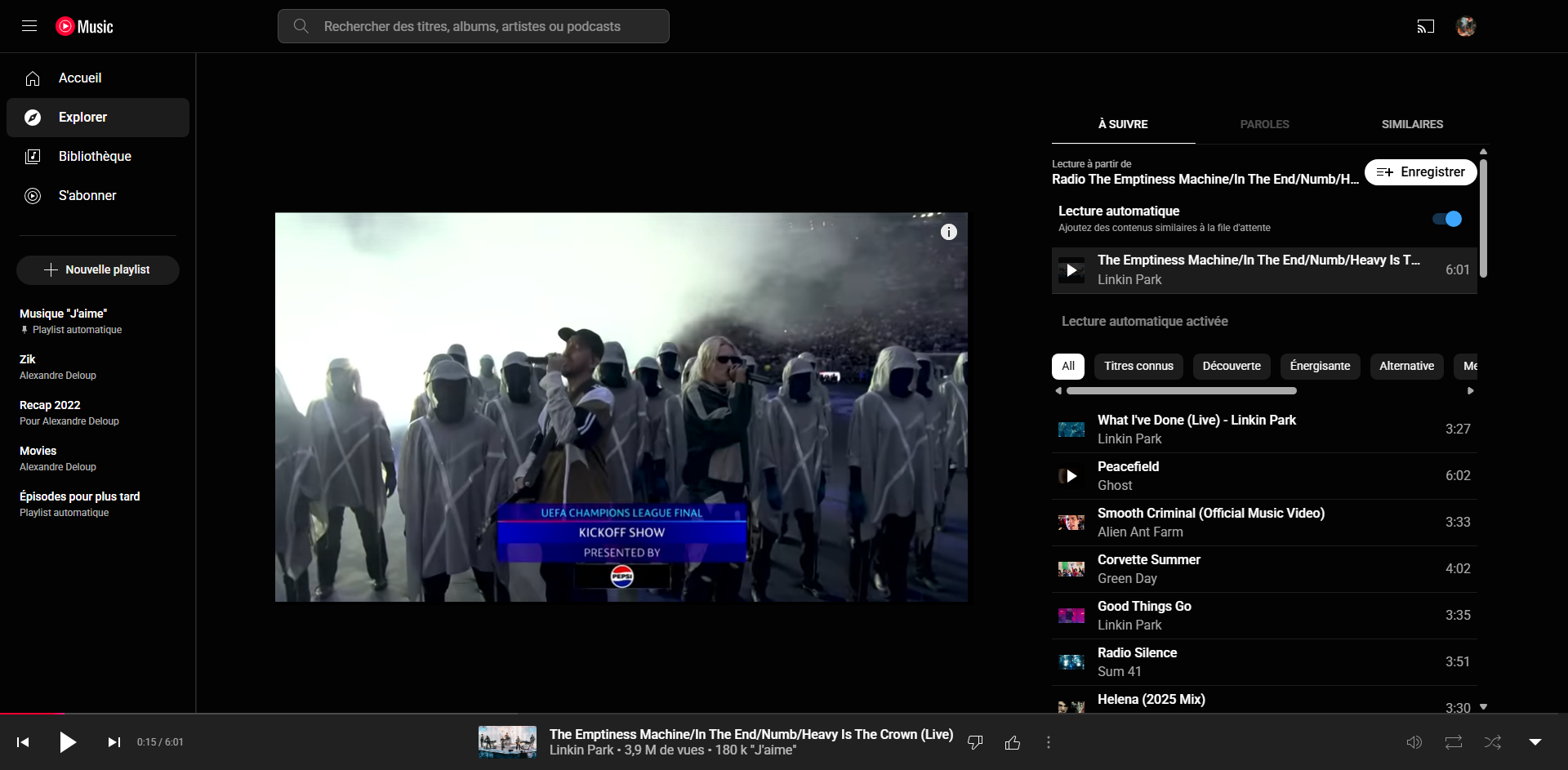Click the now-playing album thumbnail

pos(507,742)
